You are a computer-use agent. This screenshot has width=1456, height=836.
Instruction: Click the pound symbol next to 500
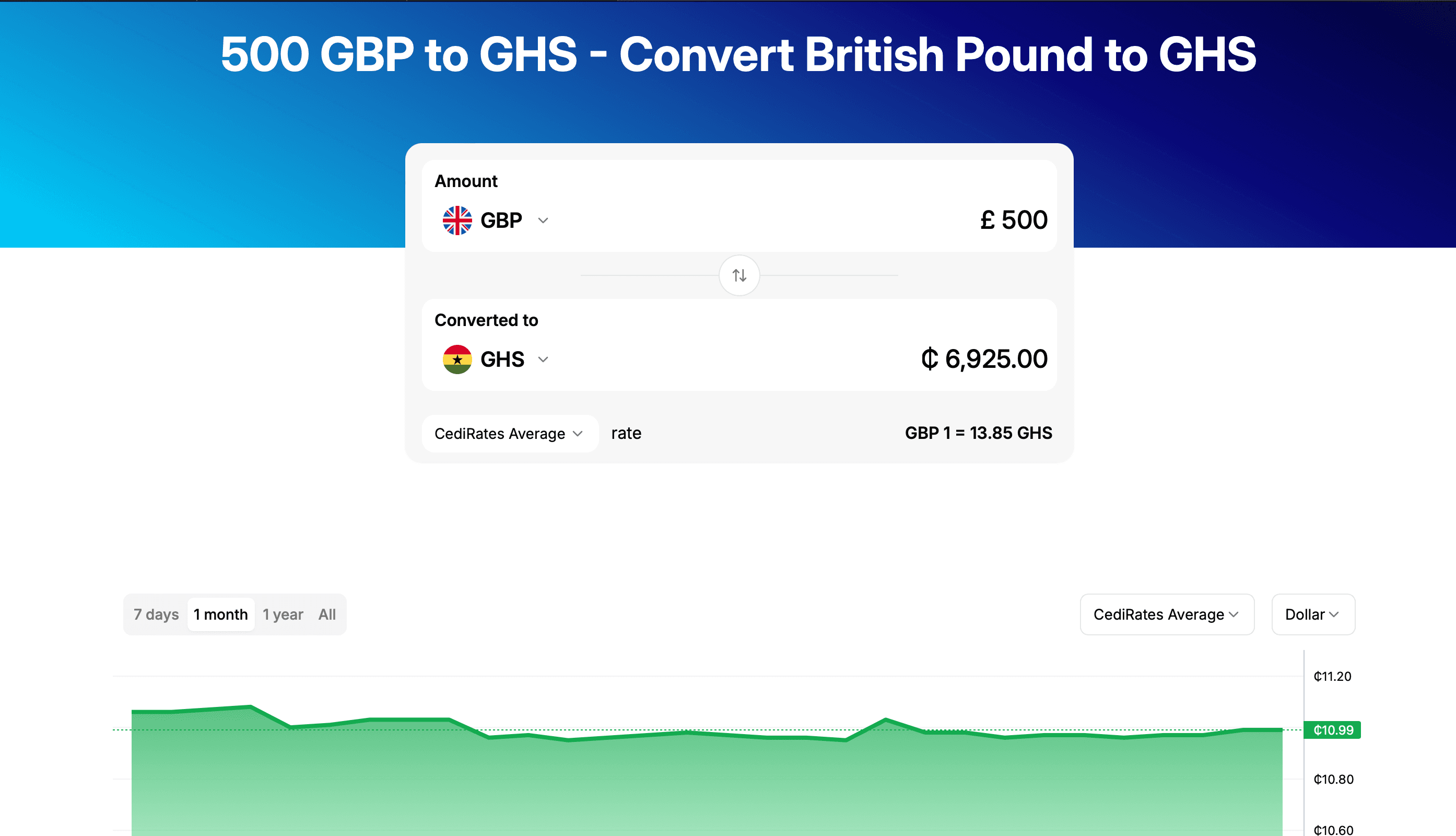(x=987, y=219)
